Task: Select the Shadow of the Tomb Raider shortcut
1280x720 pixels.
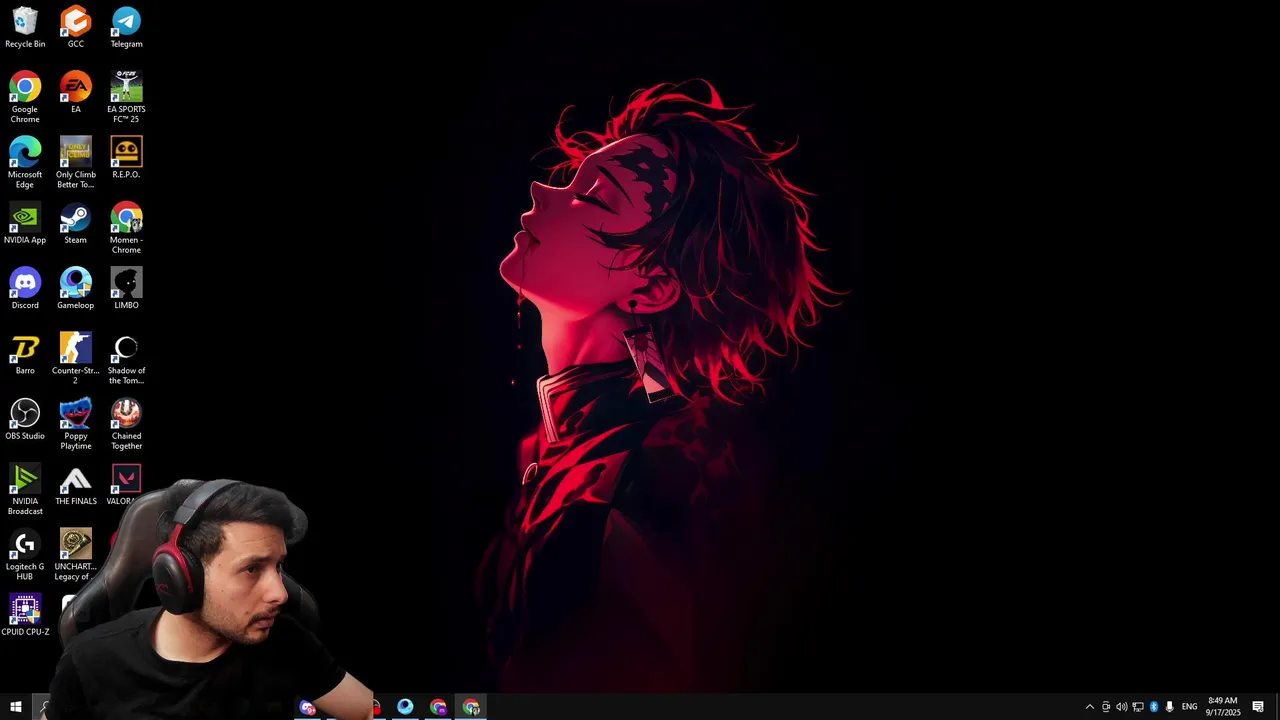Action: [126, 359]
